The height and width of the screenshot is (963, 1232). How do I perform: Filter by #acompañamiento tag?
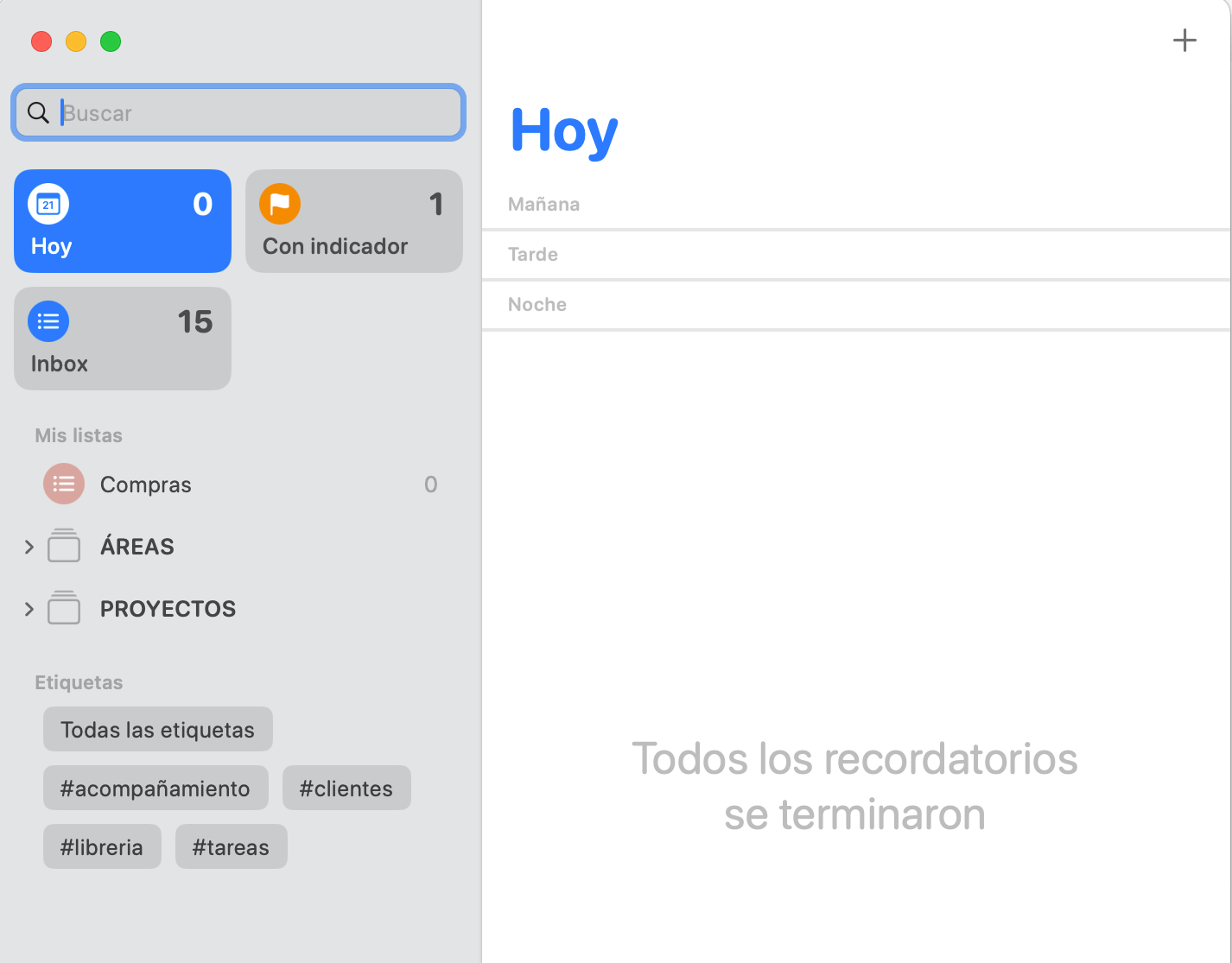point(156,789)
